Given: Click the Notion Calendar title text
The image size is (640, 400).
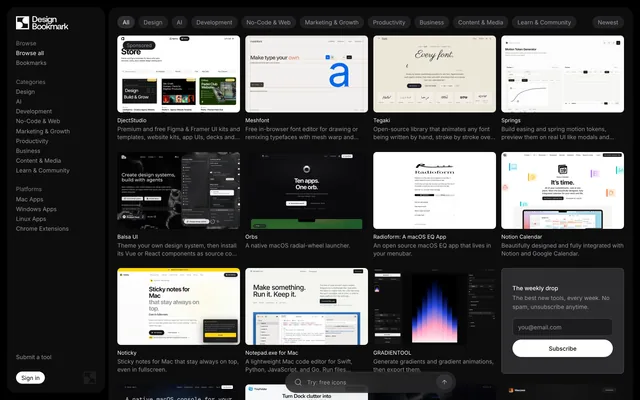Looking at the screenshot, I should [x=522, y=237].
